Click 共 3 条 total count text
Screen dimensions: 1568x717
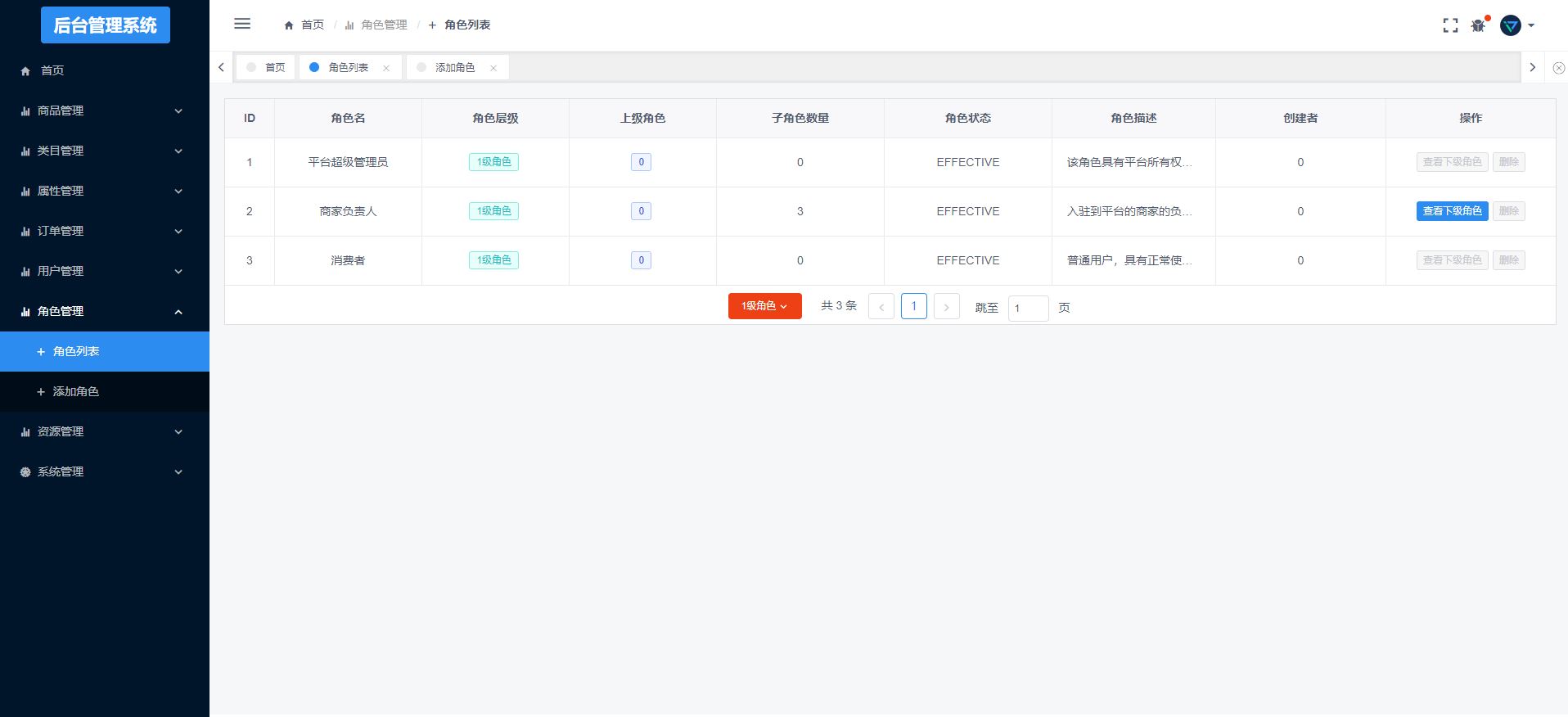click(839, 306)
